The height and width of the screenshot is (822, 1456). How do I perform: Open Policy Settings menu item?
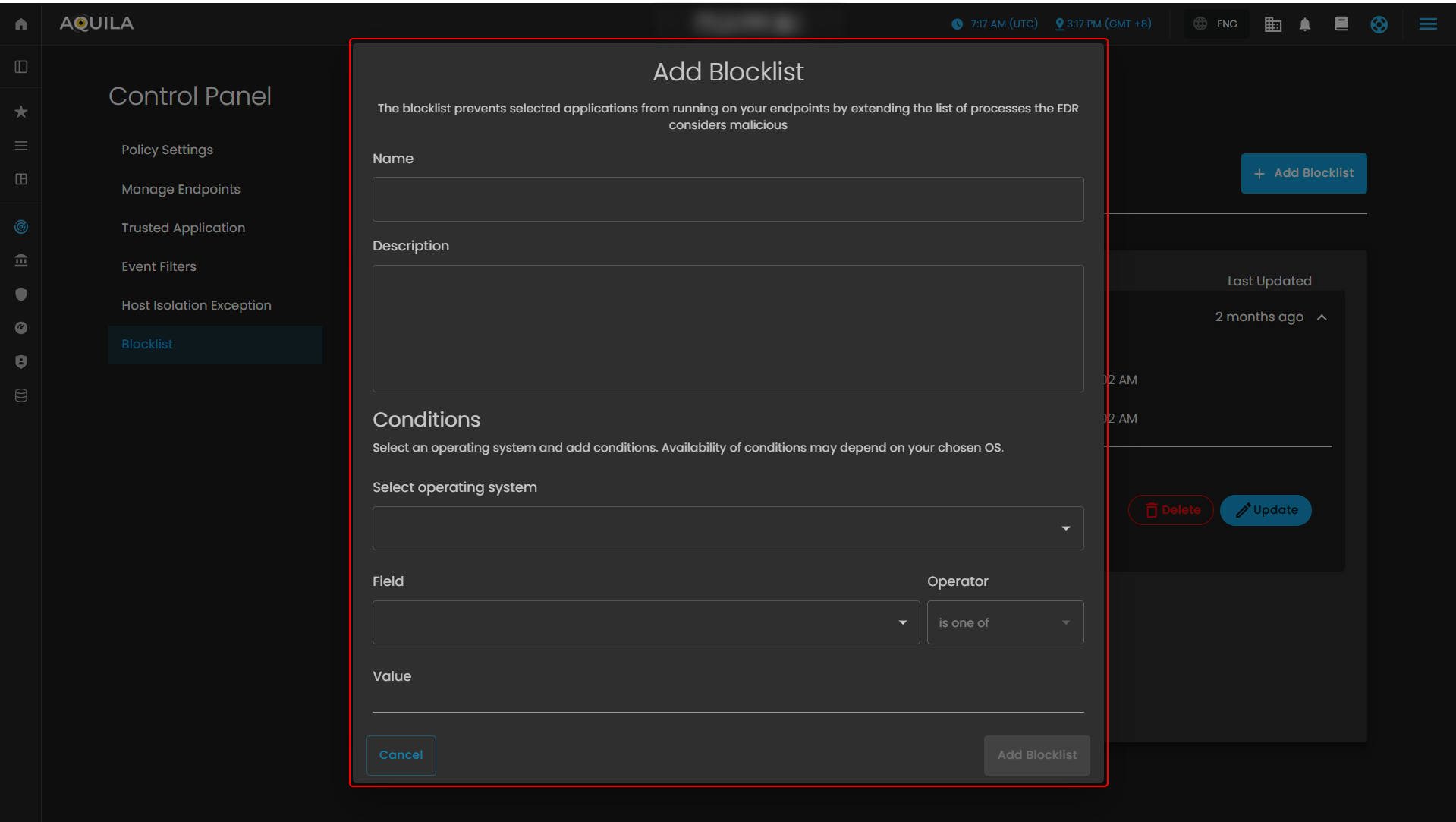[167, 150]
